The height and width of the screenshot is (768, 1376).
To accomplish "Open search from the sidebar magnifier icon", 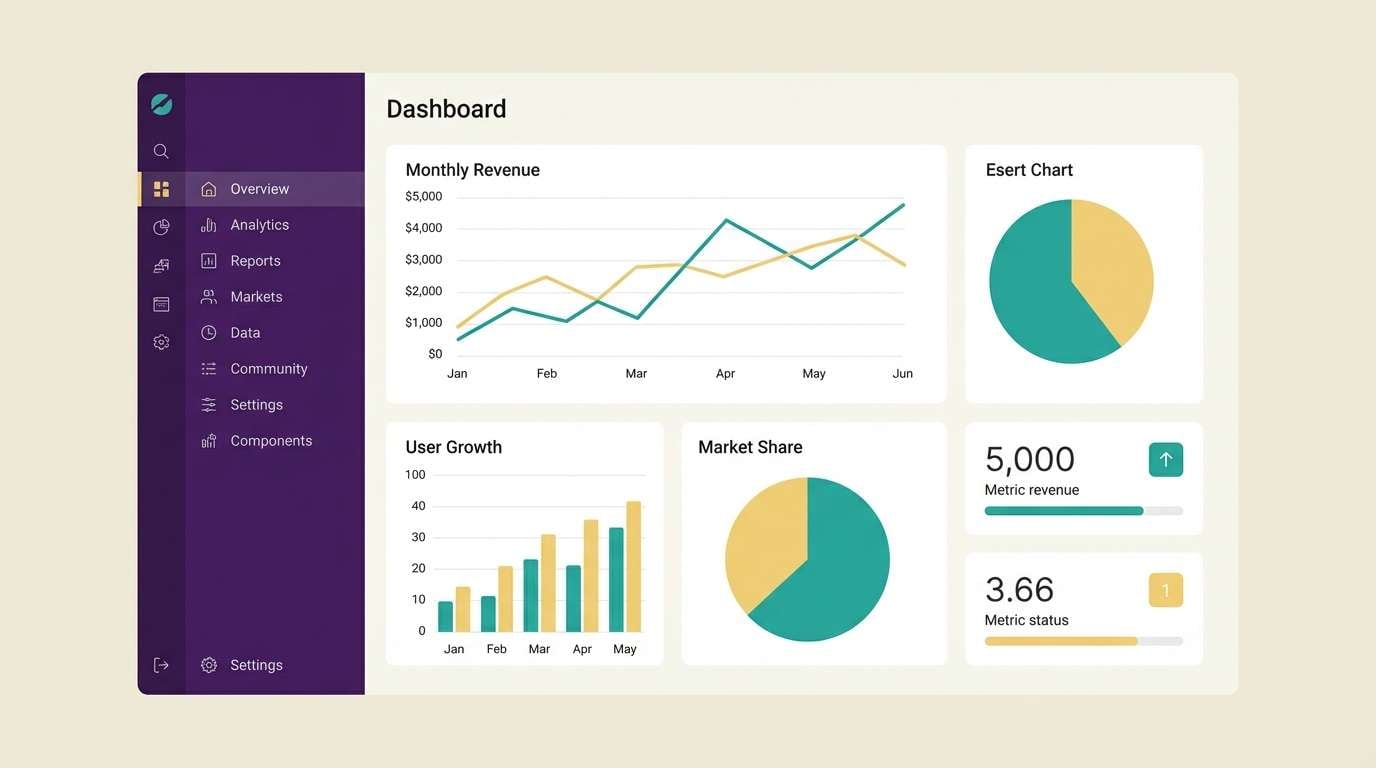I will pos(161,151).
